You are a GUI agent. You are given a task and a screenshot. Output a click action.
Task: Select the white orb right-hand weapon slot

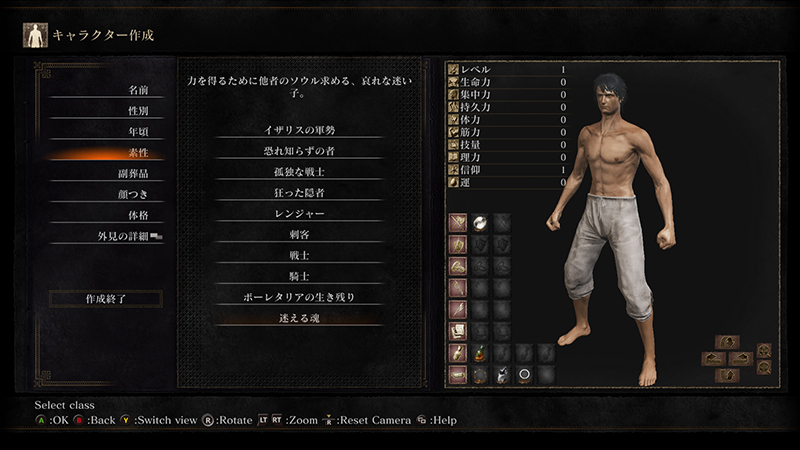[480, 222]
